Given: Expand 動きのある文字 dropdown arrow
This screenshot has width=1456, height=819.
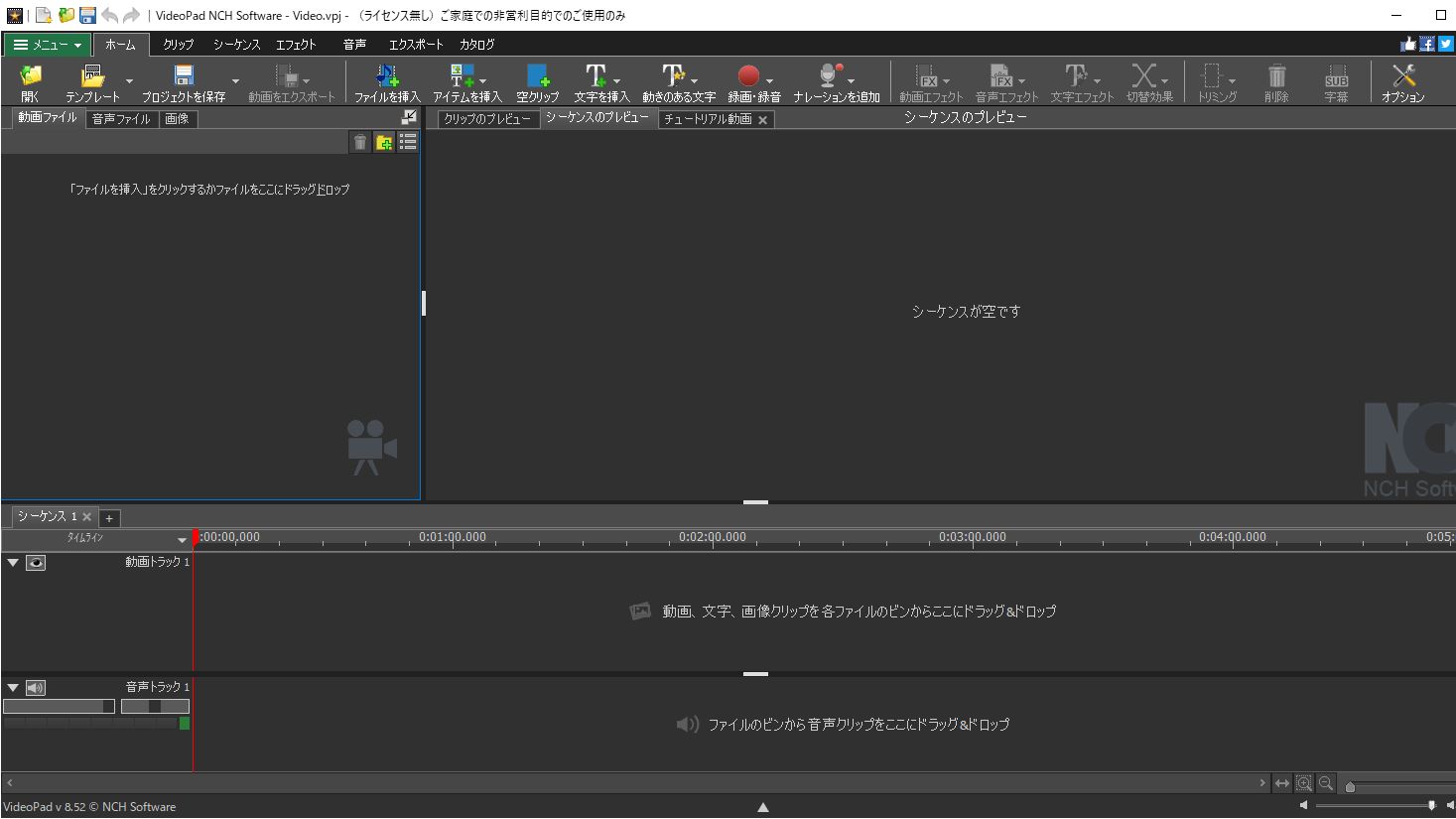Looking at the screenshot, I should pos(694,81).
